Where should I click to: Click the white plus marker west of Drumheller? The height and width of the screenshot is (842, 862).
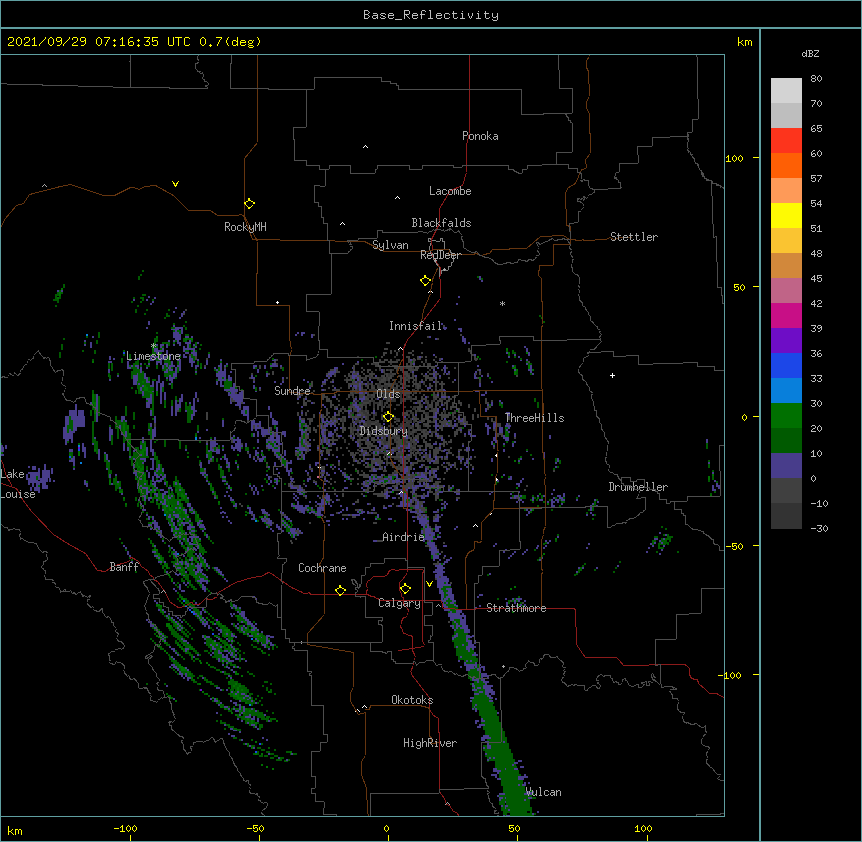tap(612, 375)
